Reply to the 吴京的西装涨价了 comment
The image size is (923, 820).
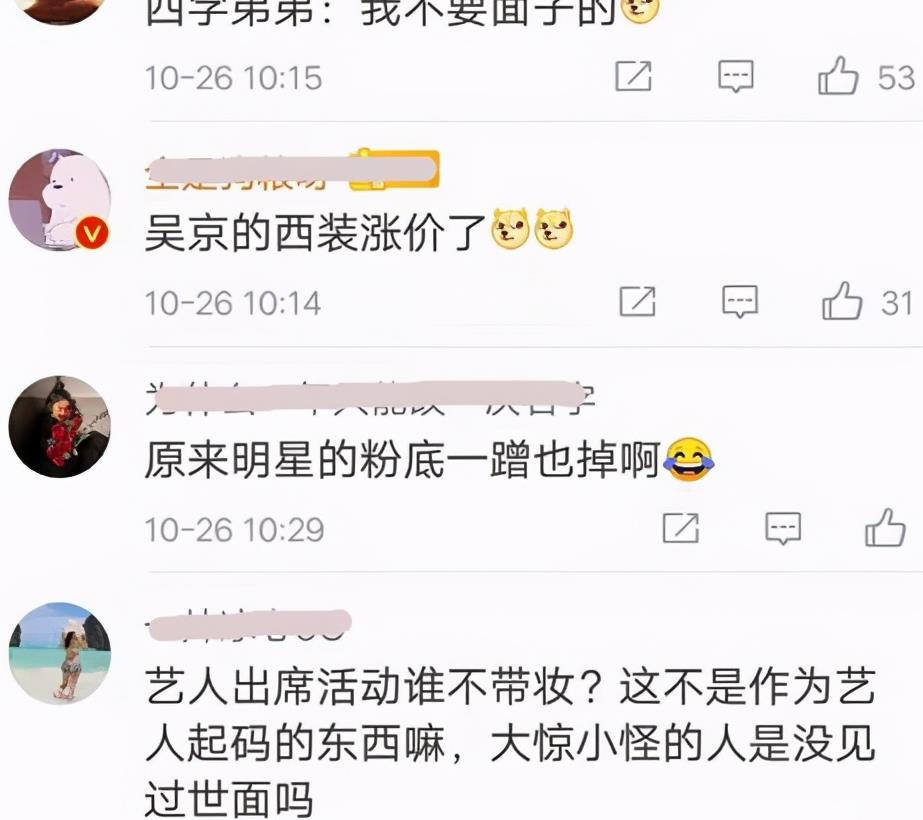coord(740,302)
